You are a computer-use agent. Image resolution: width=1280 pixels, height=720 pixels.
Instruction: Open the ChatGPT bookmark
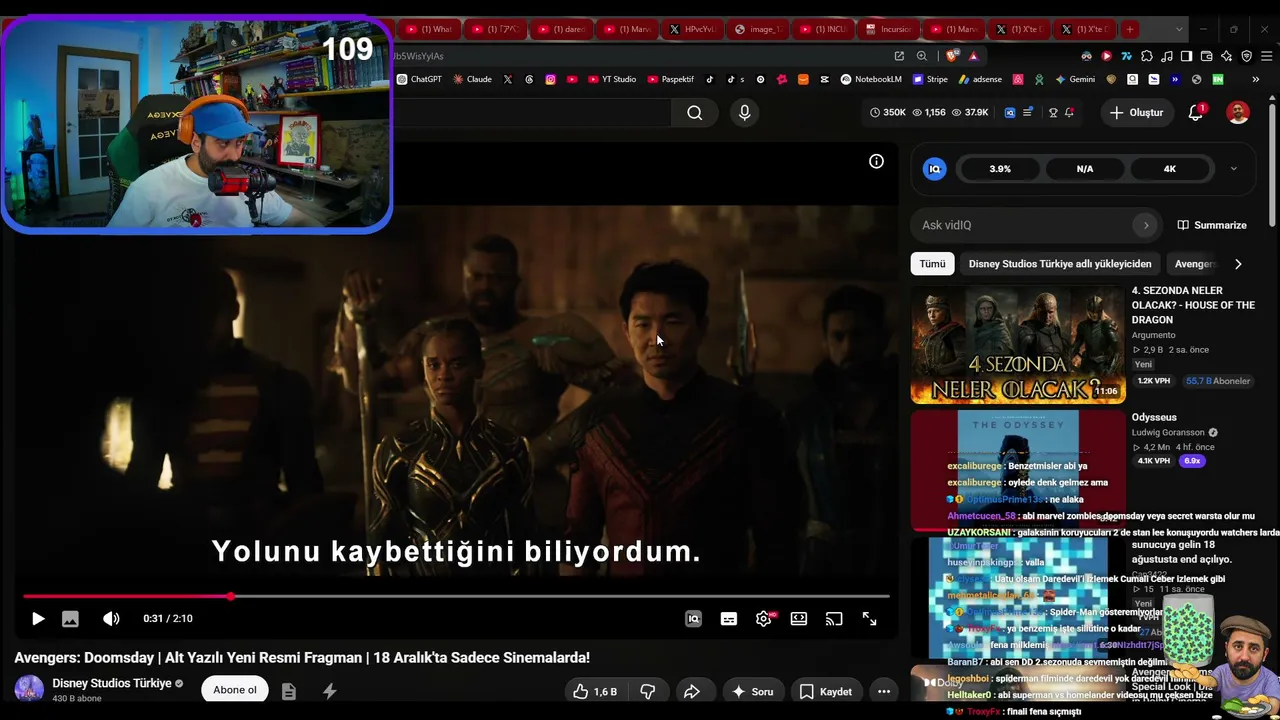click(419, 79)
